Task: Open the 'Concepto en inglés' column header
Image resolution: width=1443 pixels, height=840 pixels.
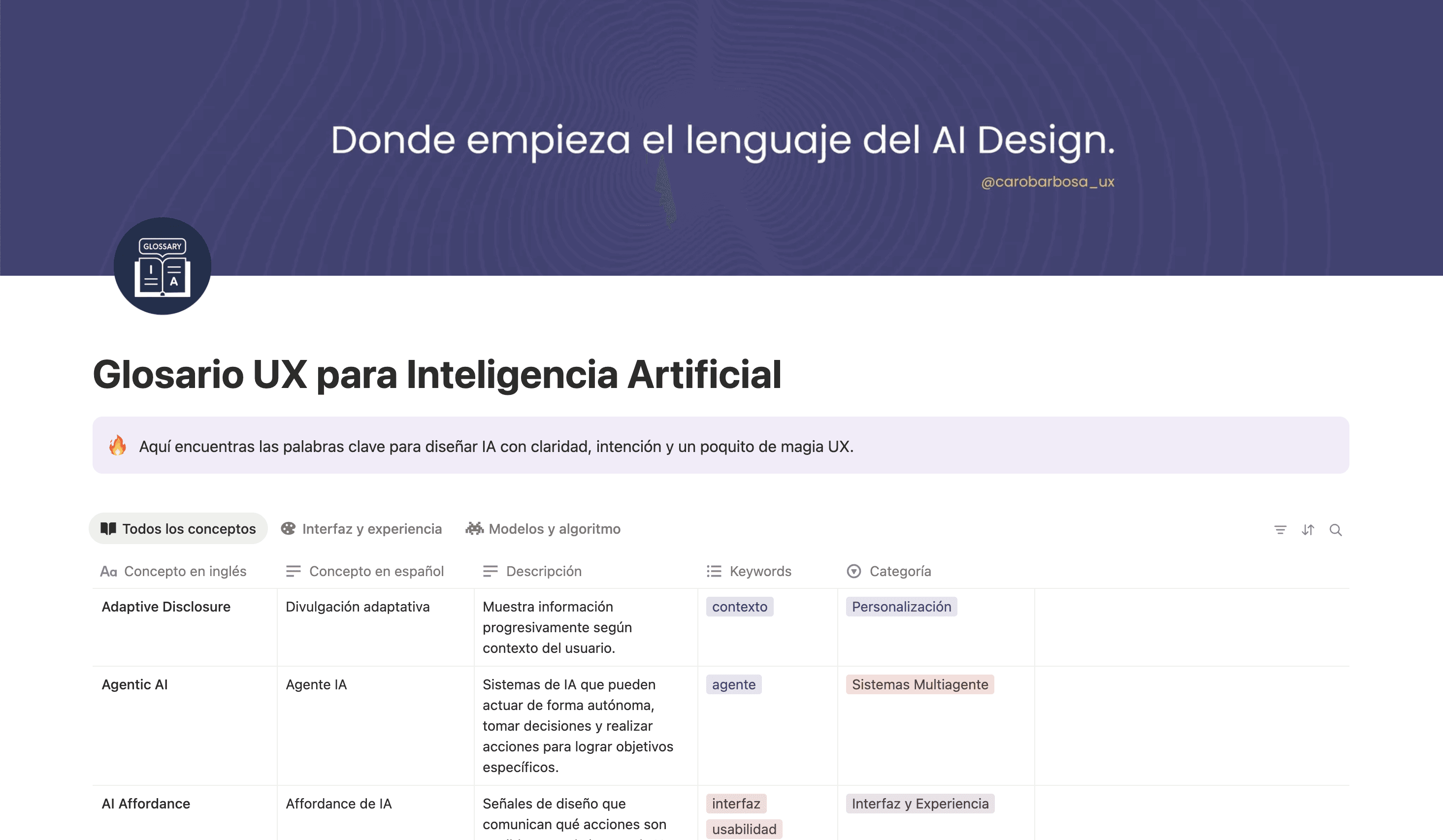Action: tap(173, 571)
